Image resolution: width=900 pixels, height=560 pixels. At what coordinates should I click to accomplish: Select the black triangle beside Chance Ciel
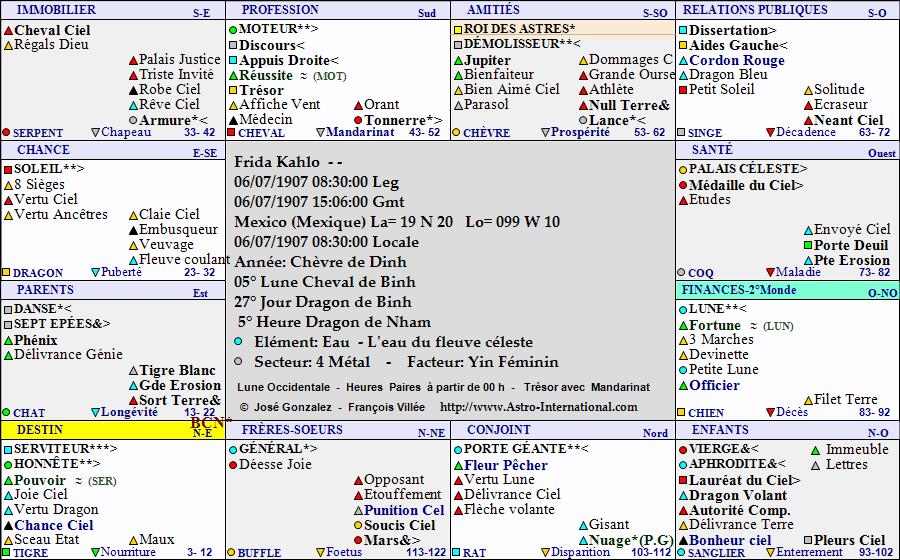click(x=8, y=525)
